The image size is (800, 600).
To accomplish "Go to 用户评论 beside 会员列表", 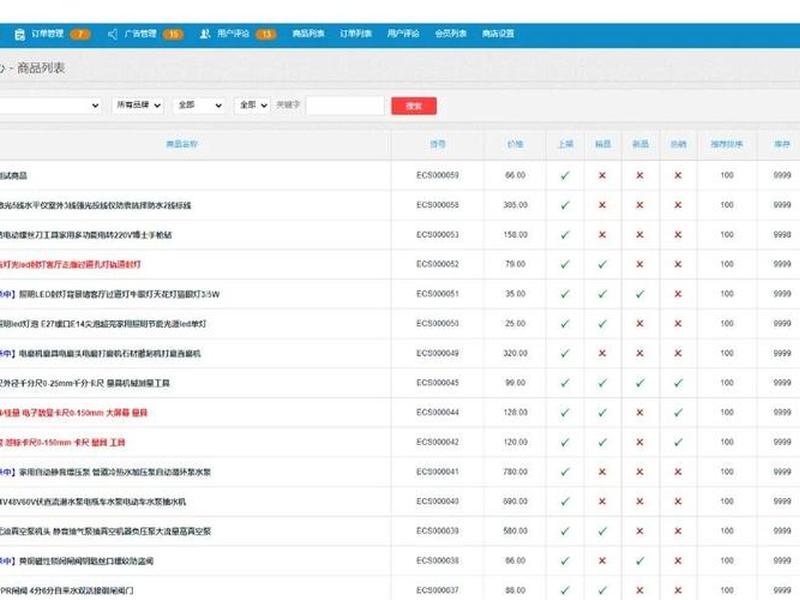I will pos(403,34).
